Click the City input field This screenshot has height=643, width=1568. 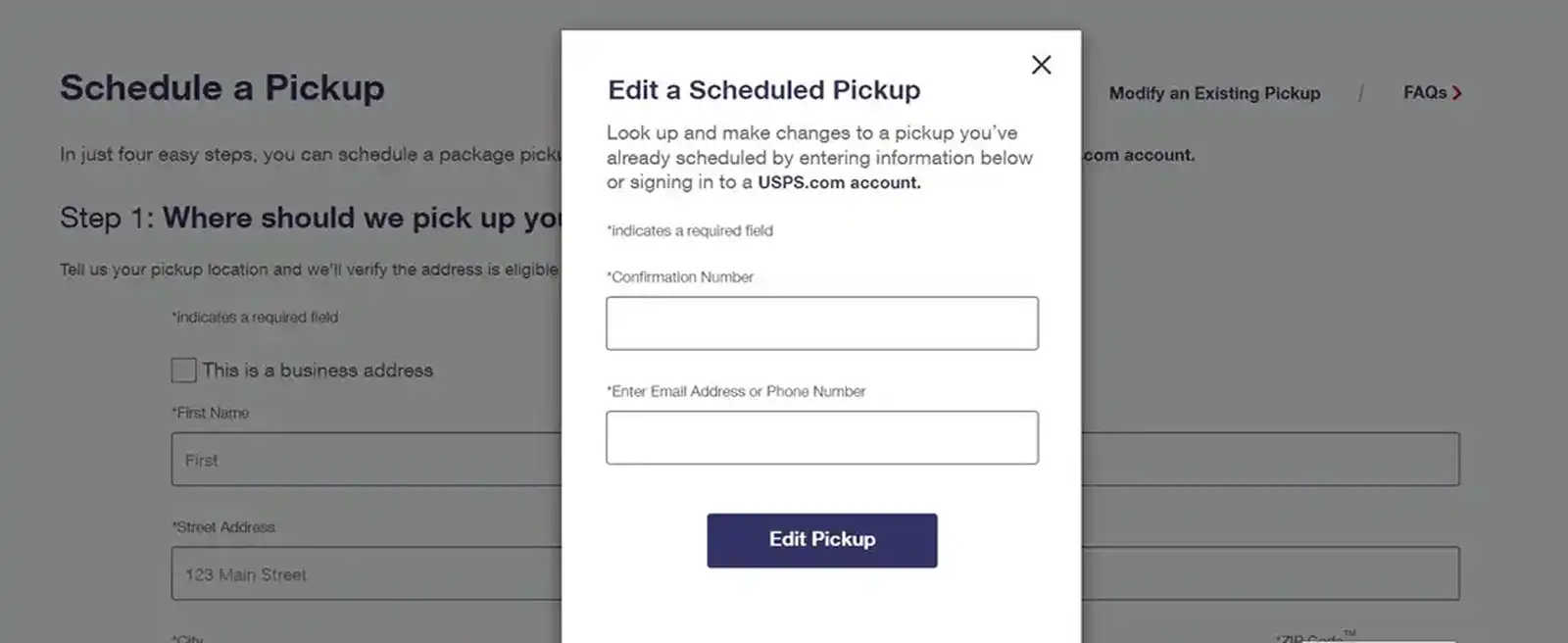point(363,639)
